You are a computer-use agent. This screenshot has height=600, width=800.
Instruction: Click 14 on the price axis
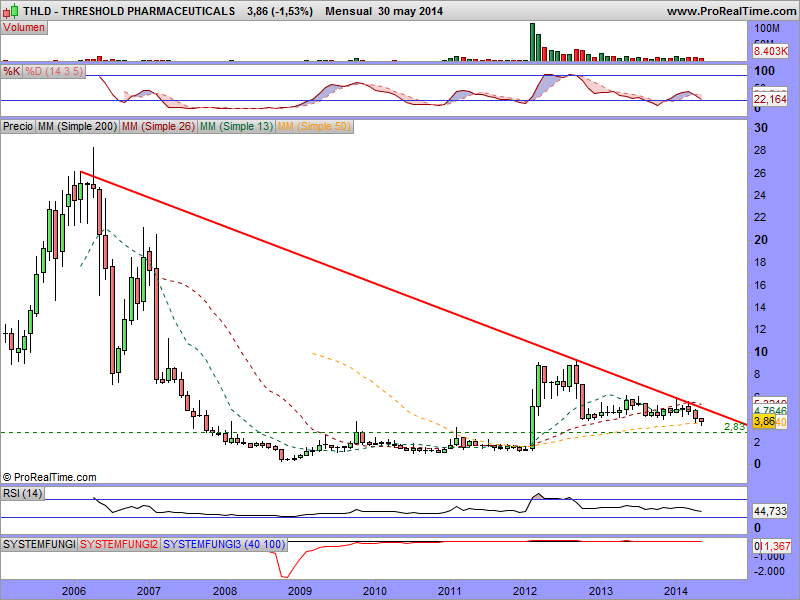(761, 307)
